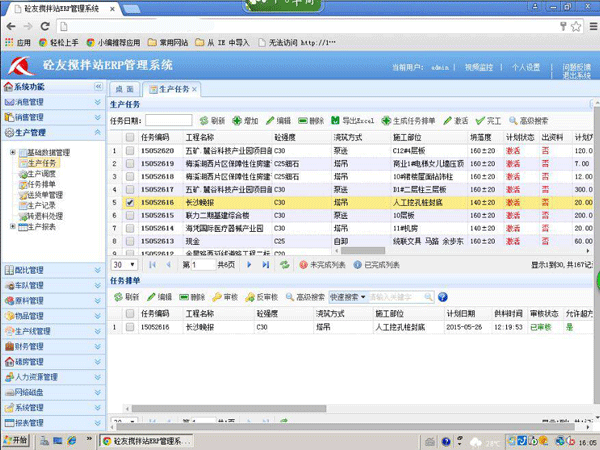Click the 未完成列表 button
The image size is (600, 450).
[320, 265]
